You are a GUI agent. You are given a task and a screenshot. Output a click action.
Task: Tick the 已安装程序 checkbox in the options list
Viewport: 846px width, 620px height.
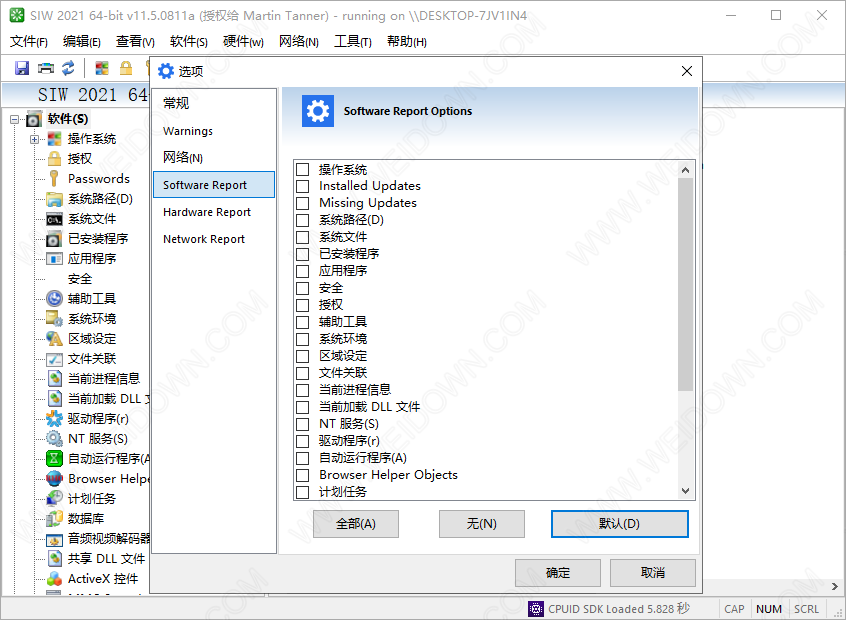click(x=303, y=254)
